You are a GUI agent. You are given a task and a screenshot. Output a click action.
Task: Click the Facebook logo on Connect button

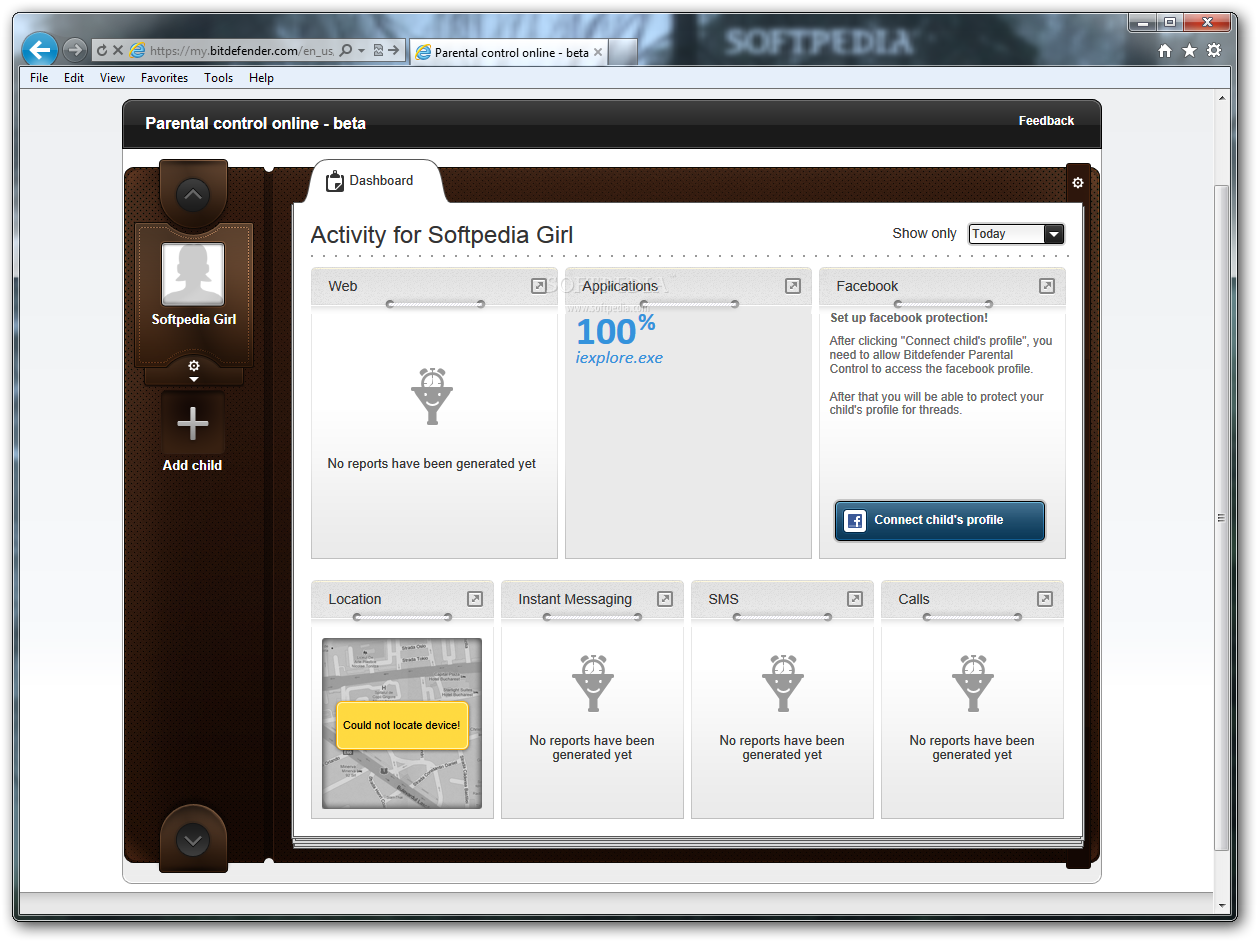pos(855,521)
